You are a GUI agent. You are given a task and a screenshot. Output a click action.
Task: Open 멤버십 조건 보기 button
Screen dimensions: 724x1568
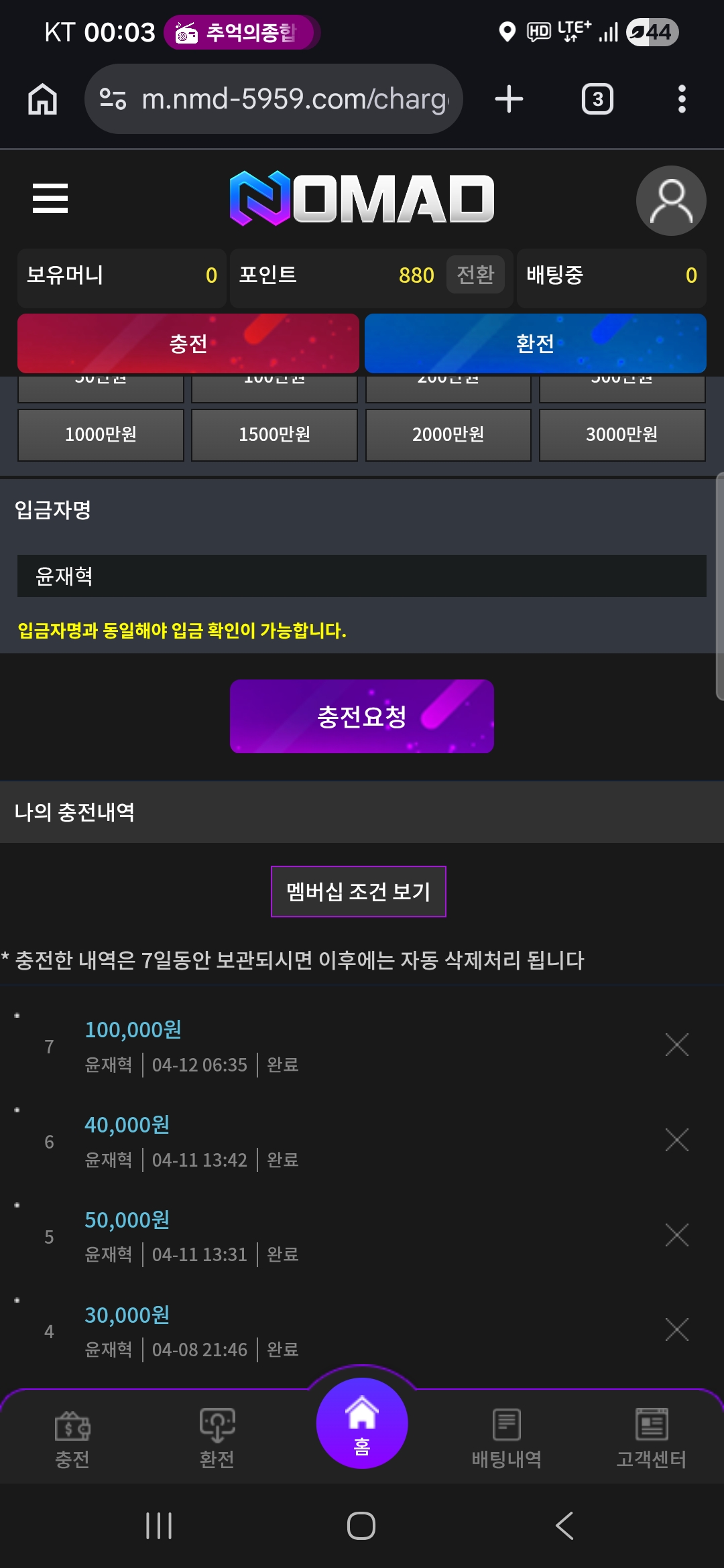click(x=359, y=891)
